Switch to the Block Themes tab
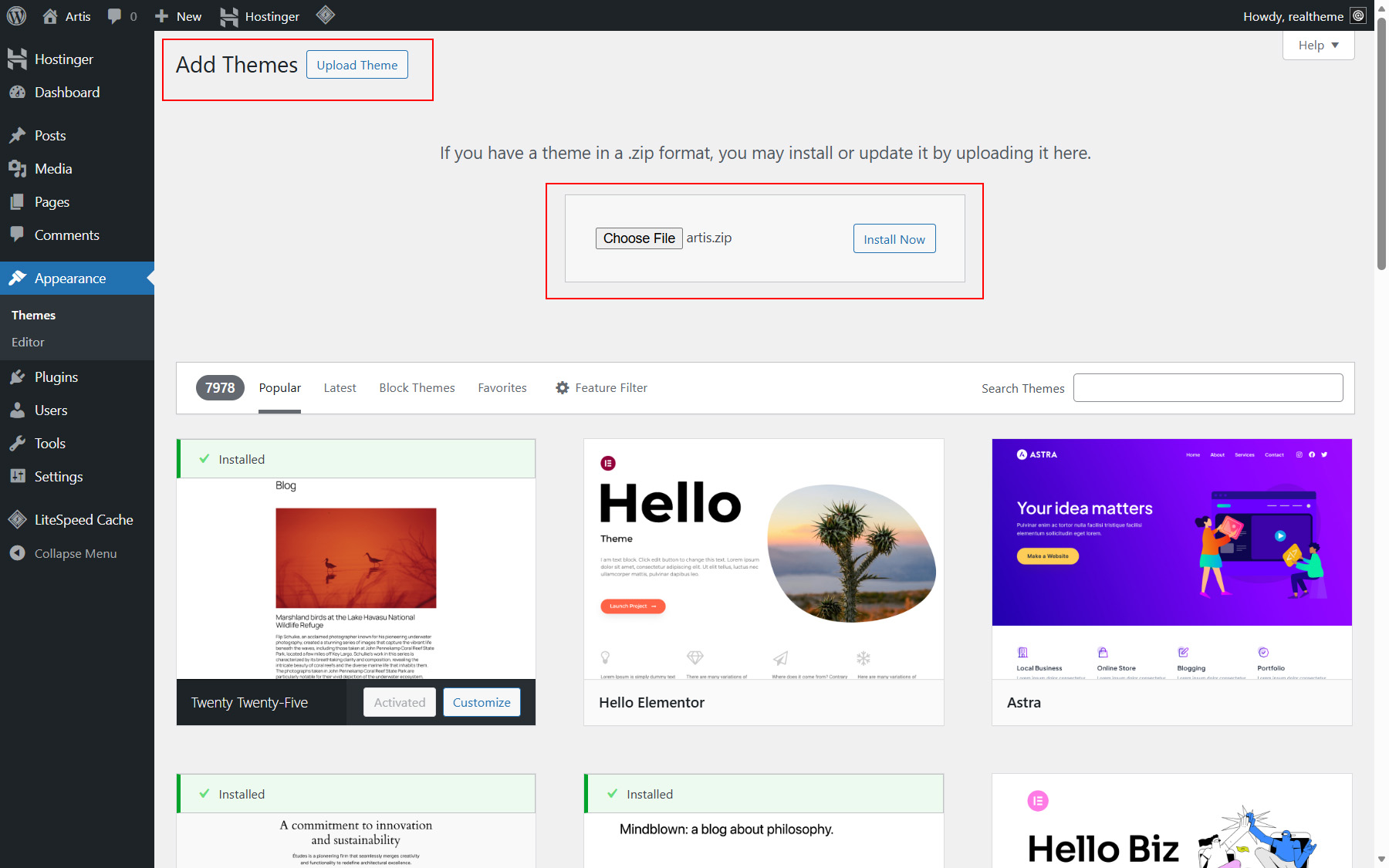 (417, 388)
